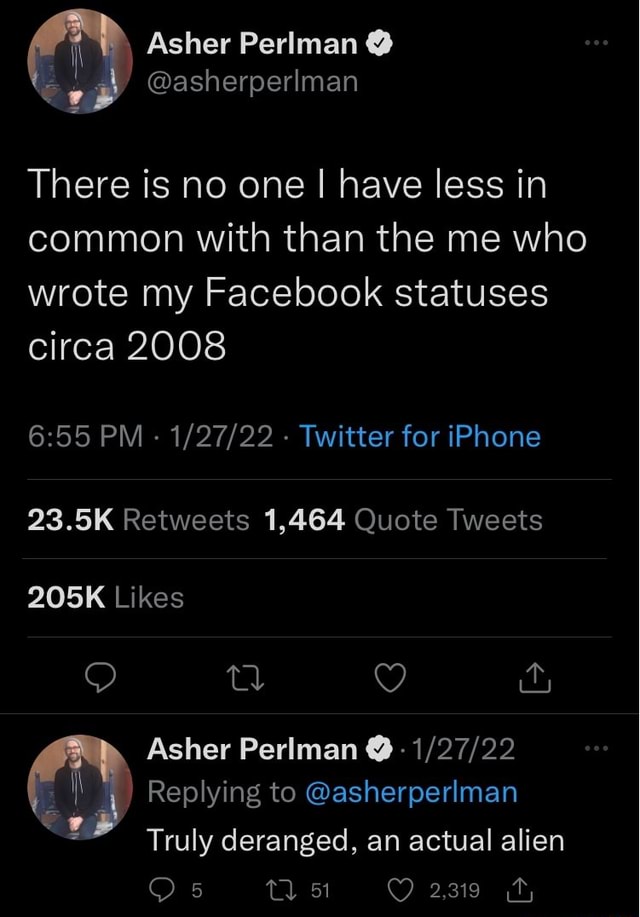This screenshot has width=640, height=917.
Task: Click the like heart icon under the main tweet
Action: [389, 677]
